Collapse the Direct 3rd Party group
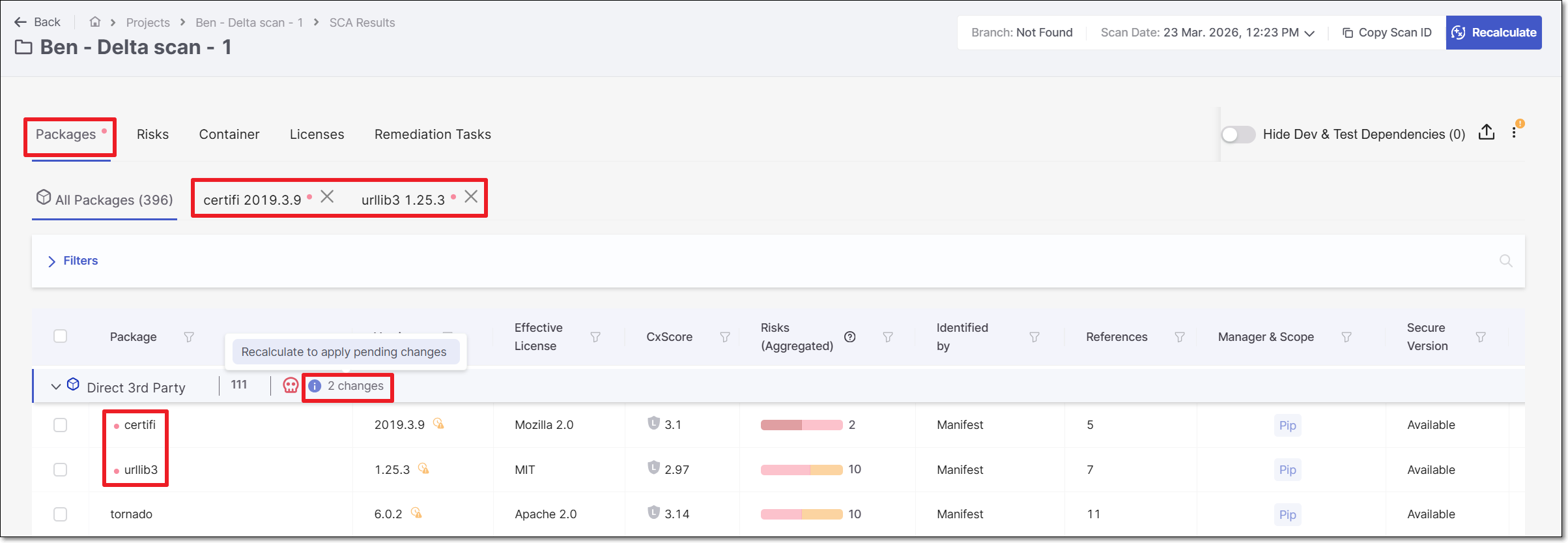This screenshot has height=543, width=1568. 56,387
